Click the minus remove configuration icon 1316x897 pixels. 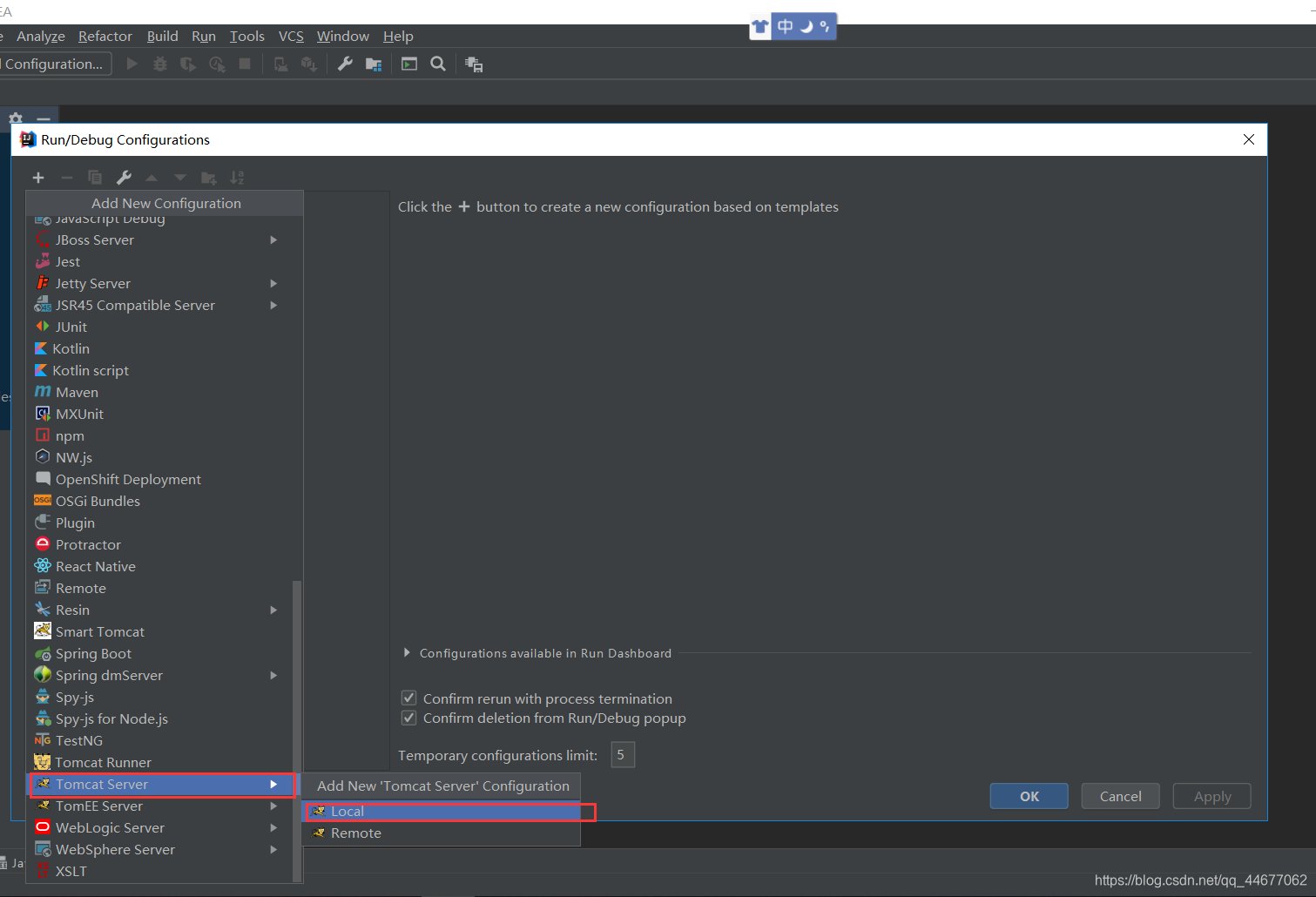tap(67, 178)
